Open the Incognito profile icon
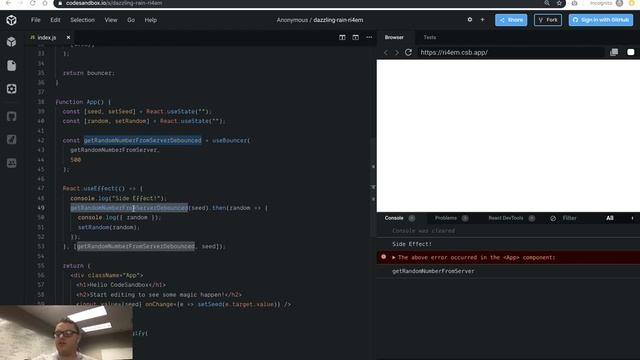 [x=619, y=3]
